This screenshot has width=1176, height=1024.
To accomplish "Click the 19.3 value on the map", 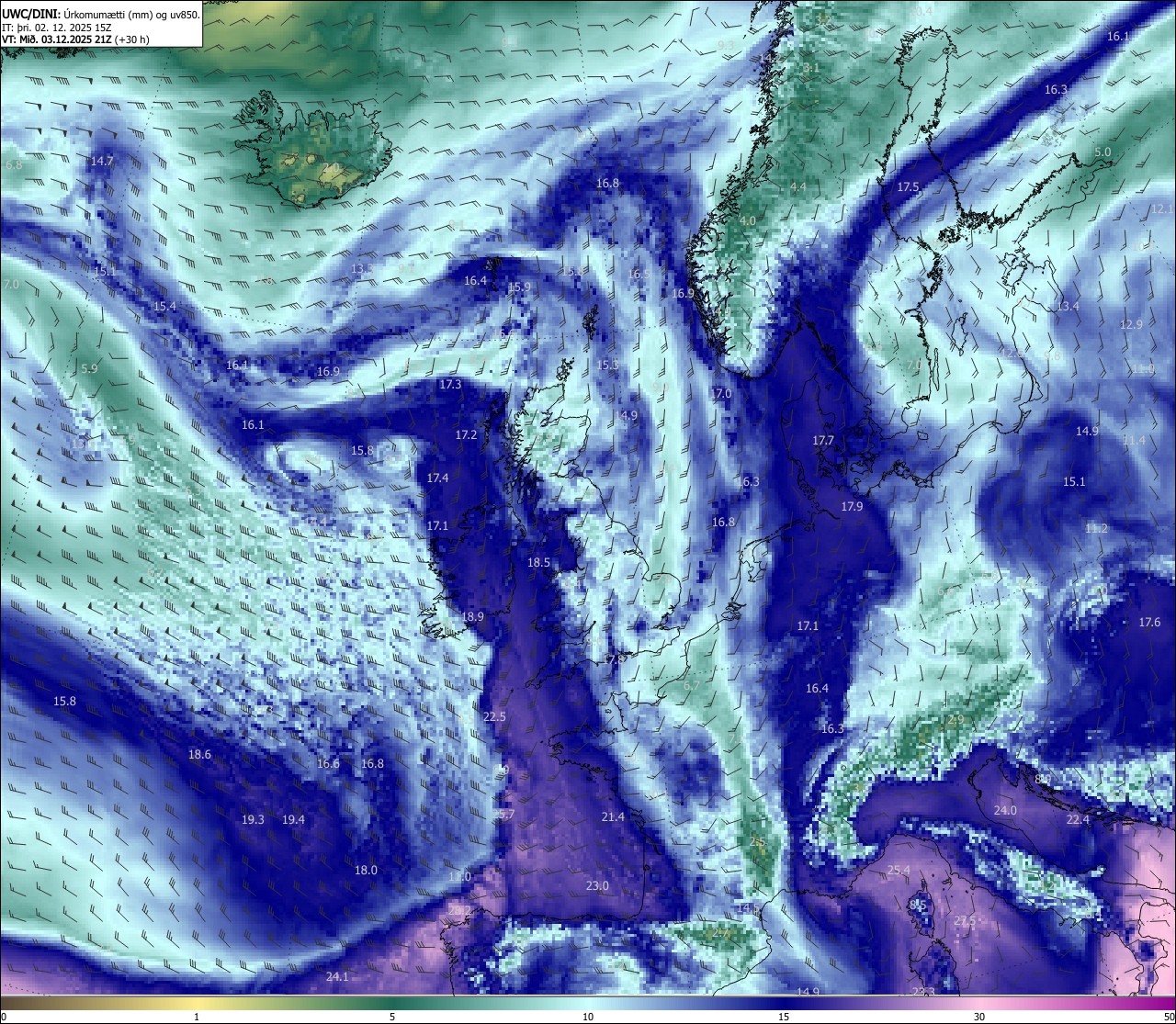I will (x=253, y=819).
